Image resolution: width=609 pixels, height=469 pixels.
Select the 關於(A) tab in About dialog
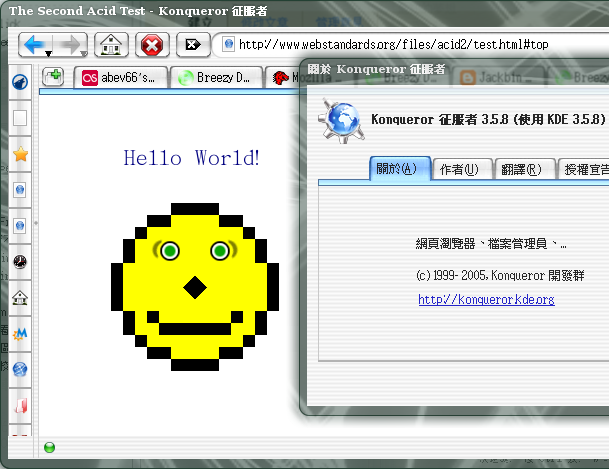click(399, 168)
